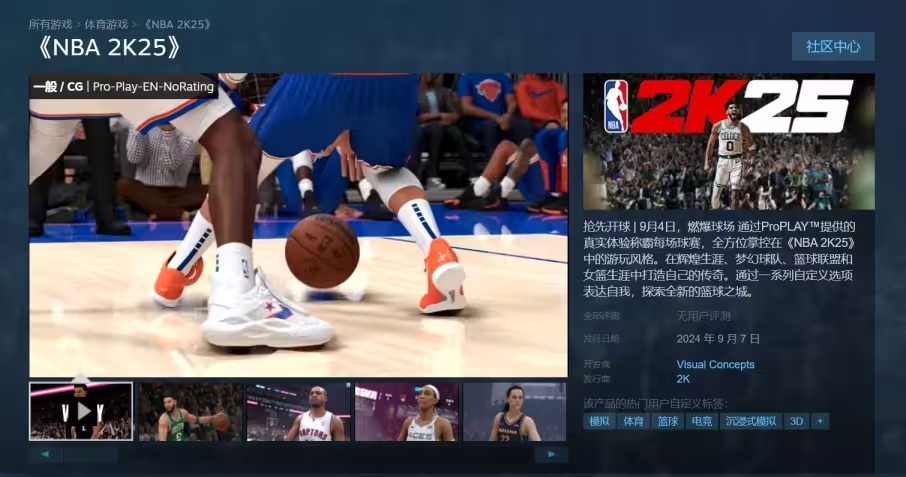906x477 pixels.
Task: Select the 沉浸式模拟 tag
Action: click(751, 422)
